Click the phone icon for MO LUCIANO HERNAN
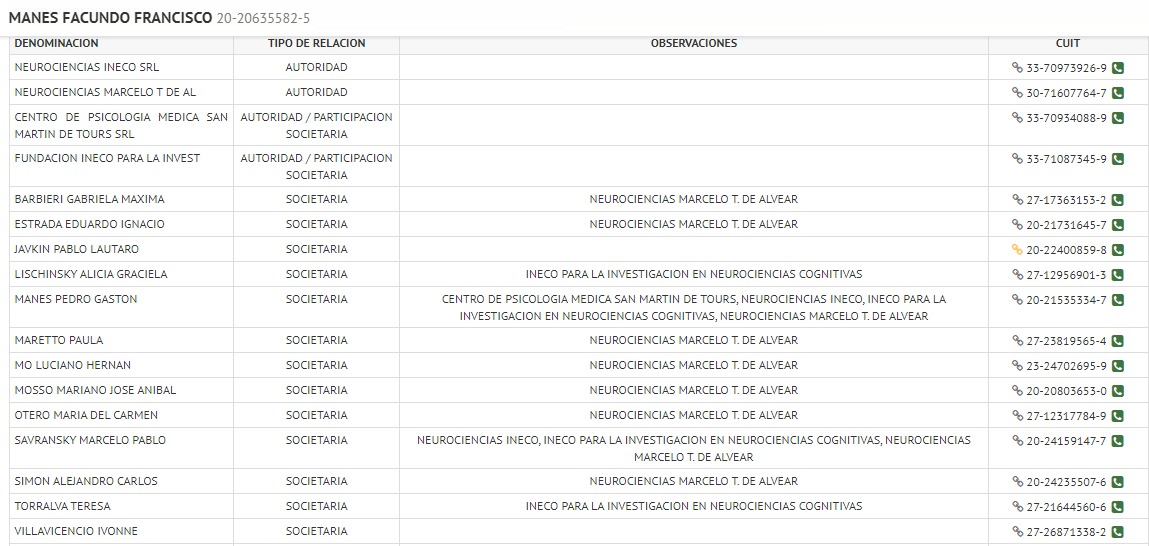 click(x=1117, y=366)
